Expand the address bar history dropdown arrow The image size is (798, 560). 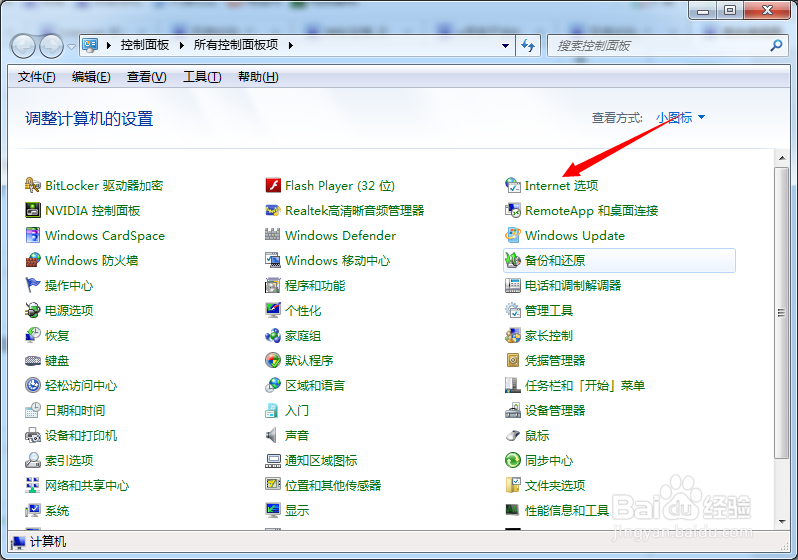[x=505, y=46]
